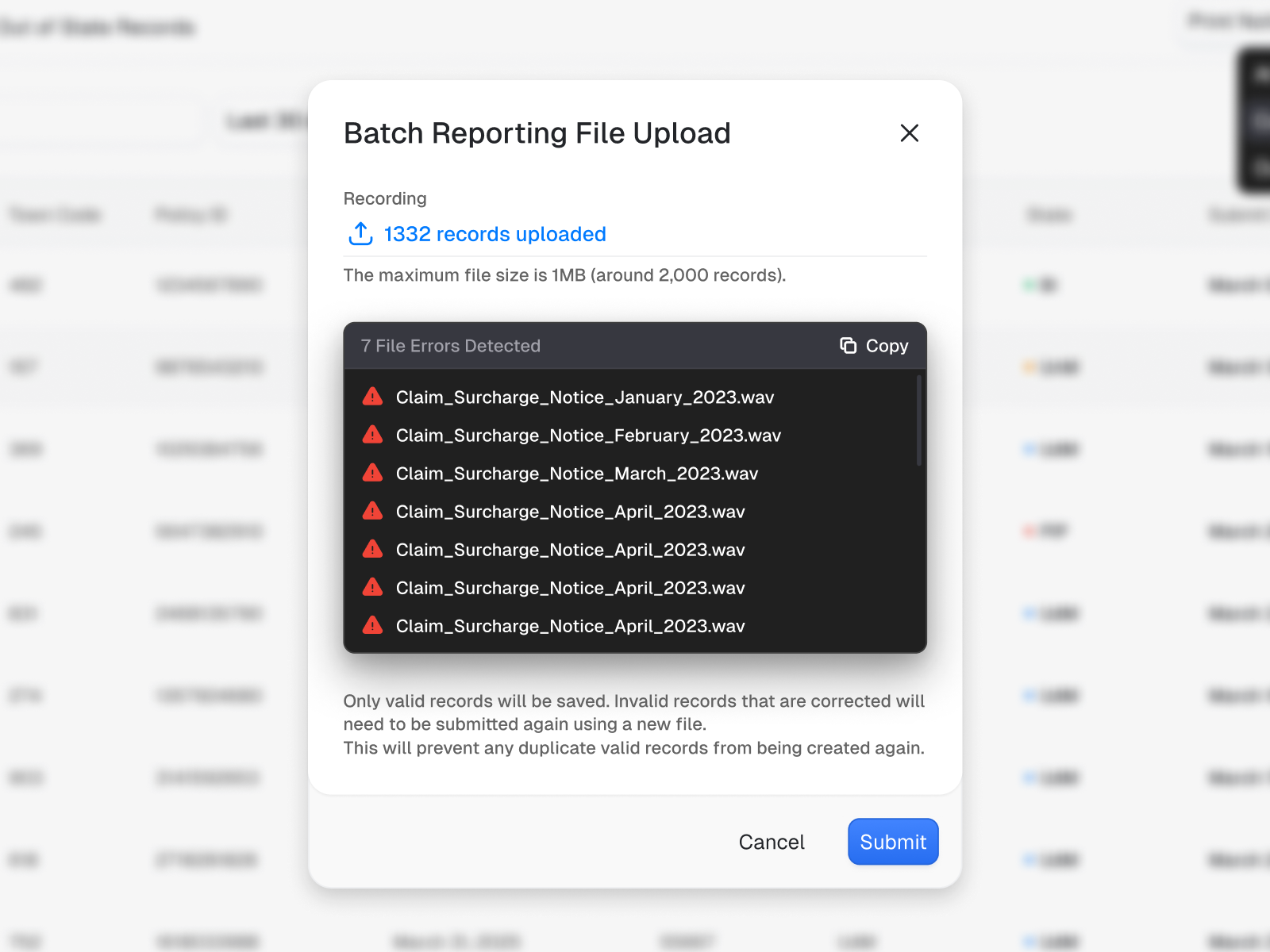Click the warning icon beside the first April 2023 file
Screen dimensions: 1270x952
371,510
